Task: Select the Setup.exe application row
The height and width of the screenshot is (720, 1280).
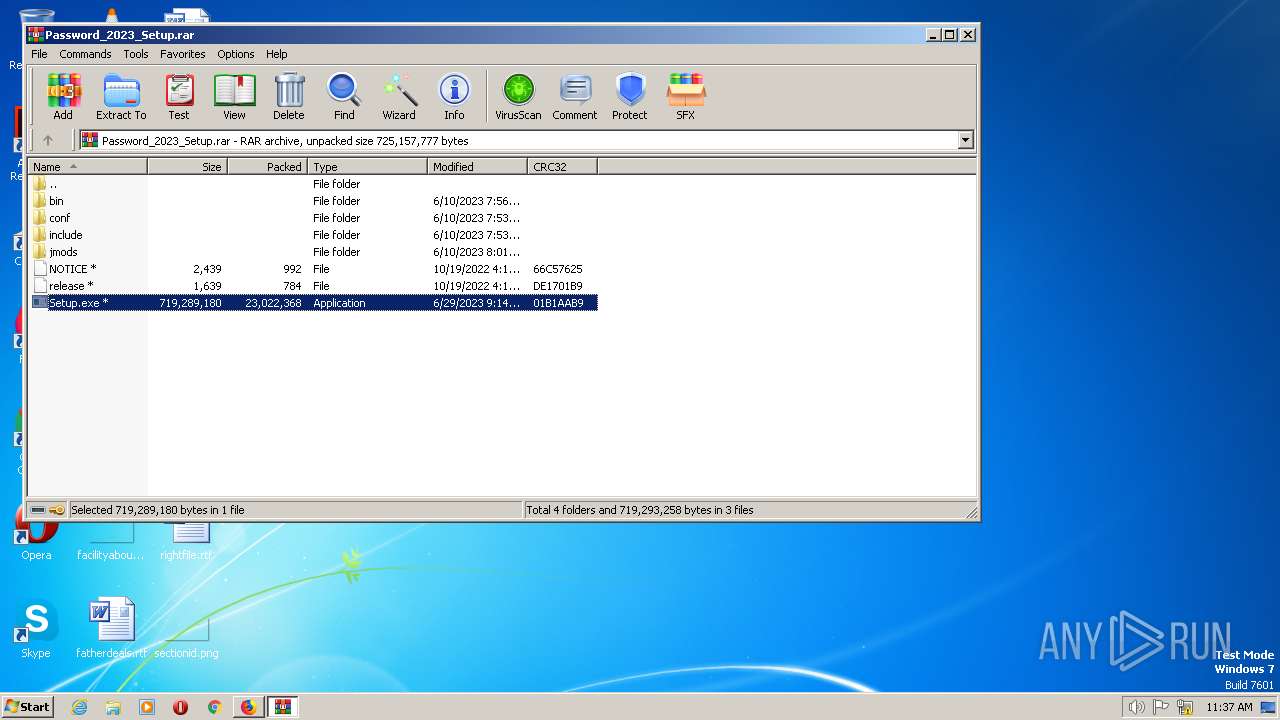Action: click(314, 303)
